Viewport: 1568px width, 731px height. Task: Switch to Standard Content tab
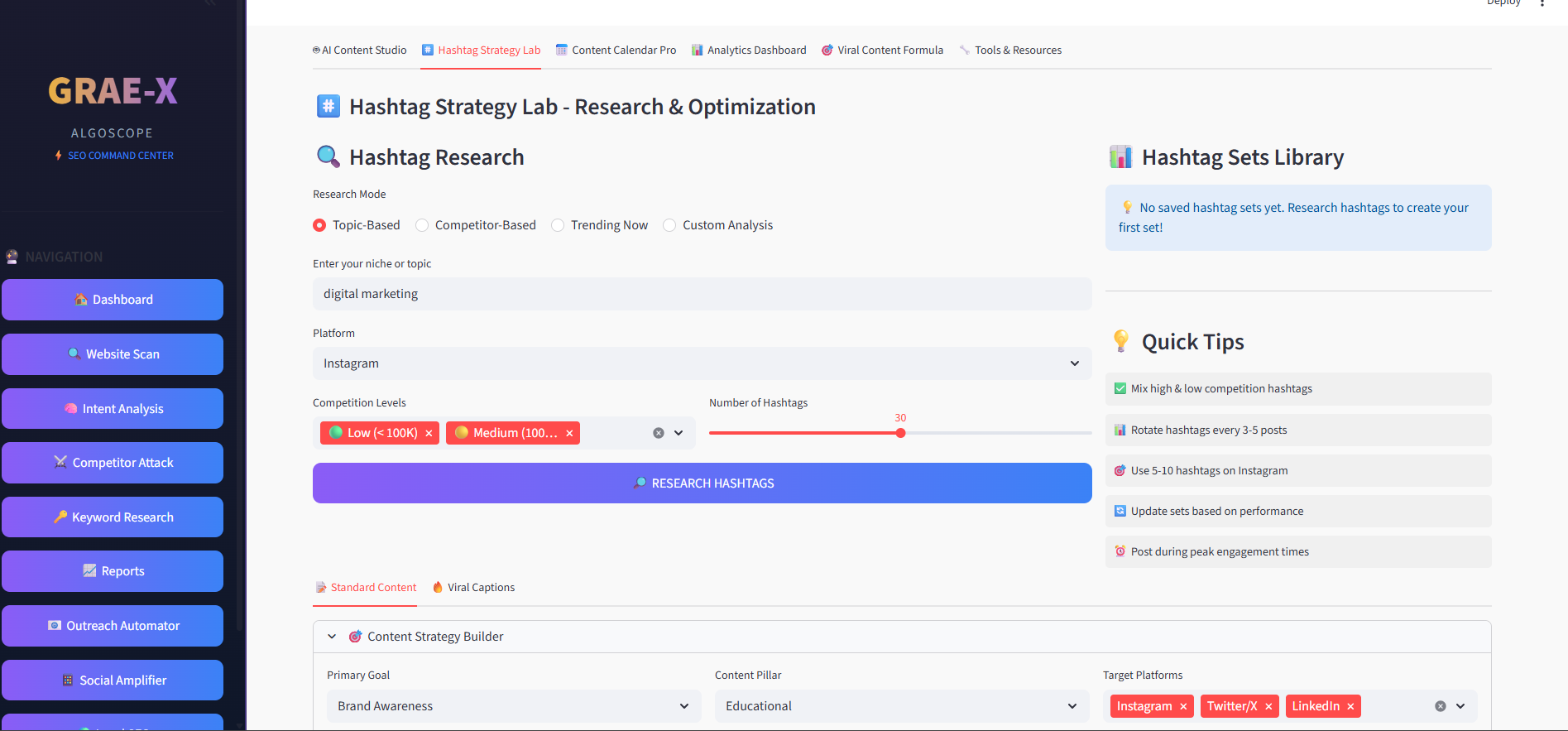click(366, 587)
